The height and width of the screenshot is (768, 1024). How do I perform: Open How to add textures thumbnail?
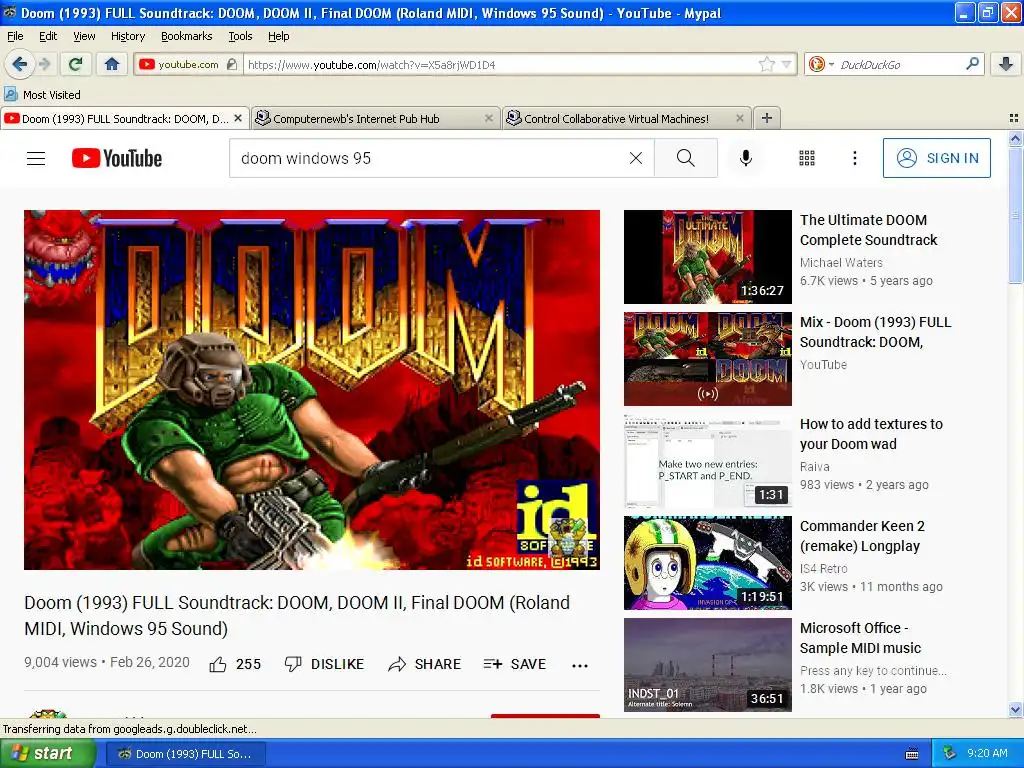point(707,460)
